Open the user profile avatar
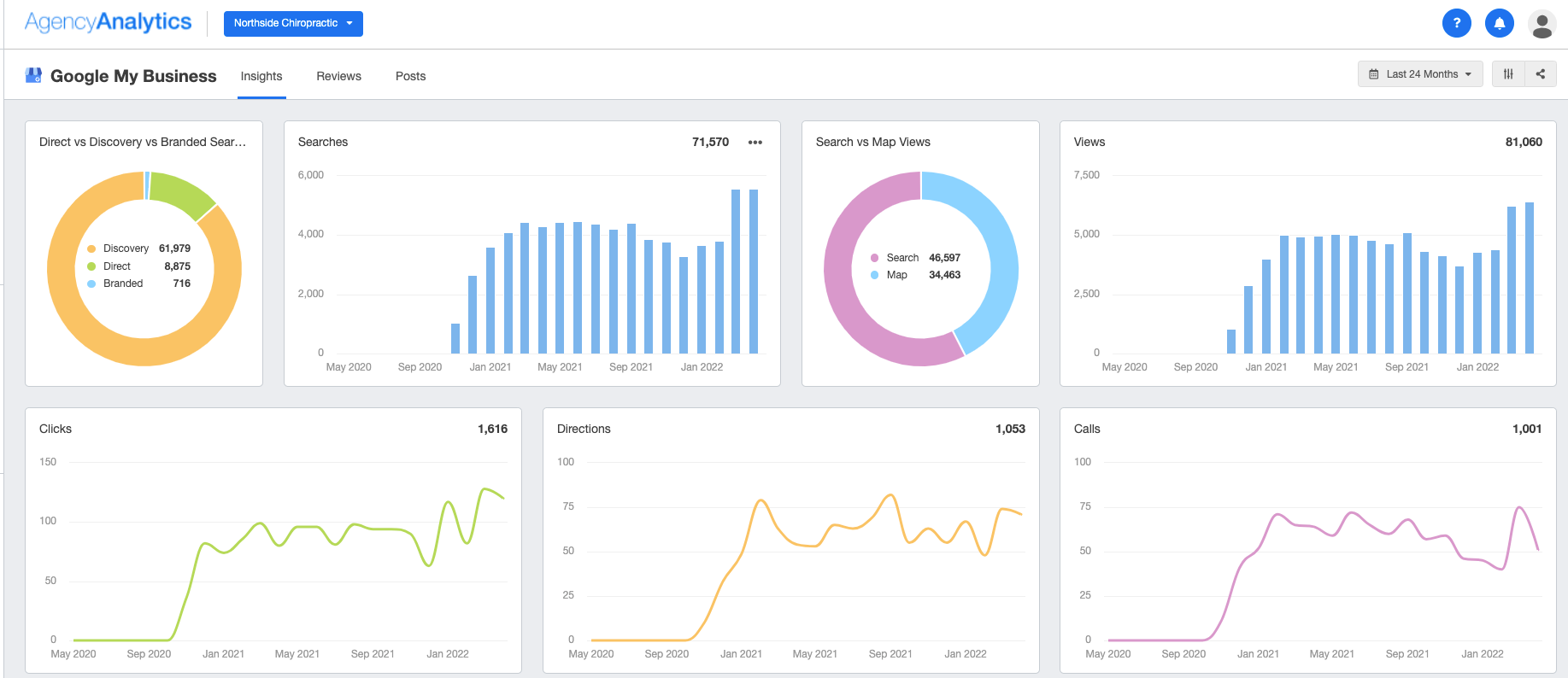Viewport: 1568px width, 678px height. [x=1542, y=24]
